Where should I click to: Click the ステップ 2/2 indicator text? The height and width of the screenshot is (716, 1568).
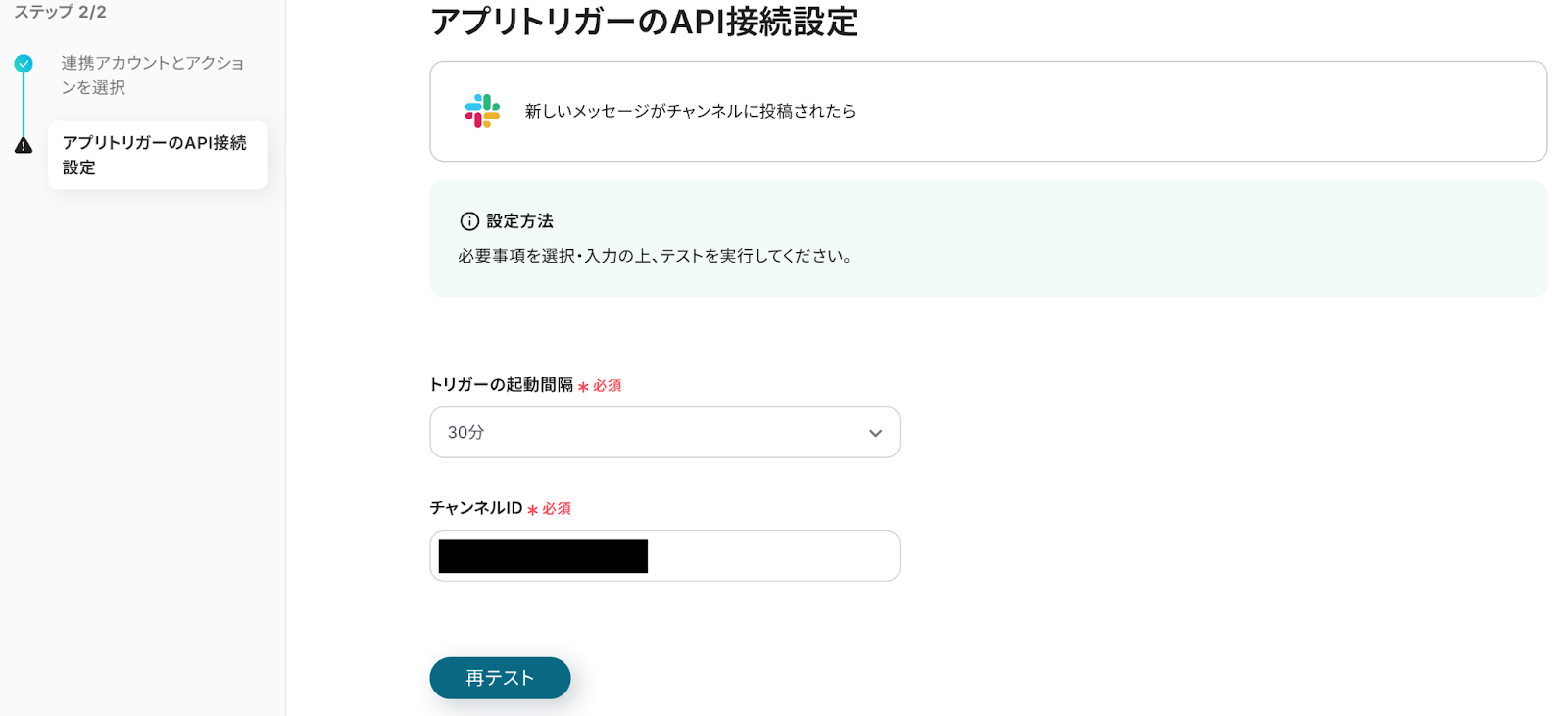coord(60,12)
